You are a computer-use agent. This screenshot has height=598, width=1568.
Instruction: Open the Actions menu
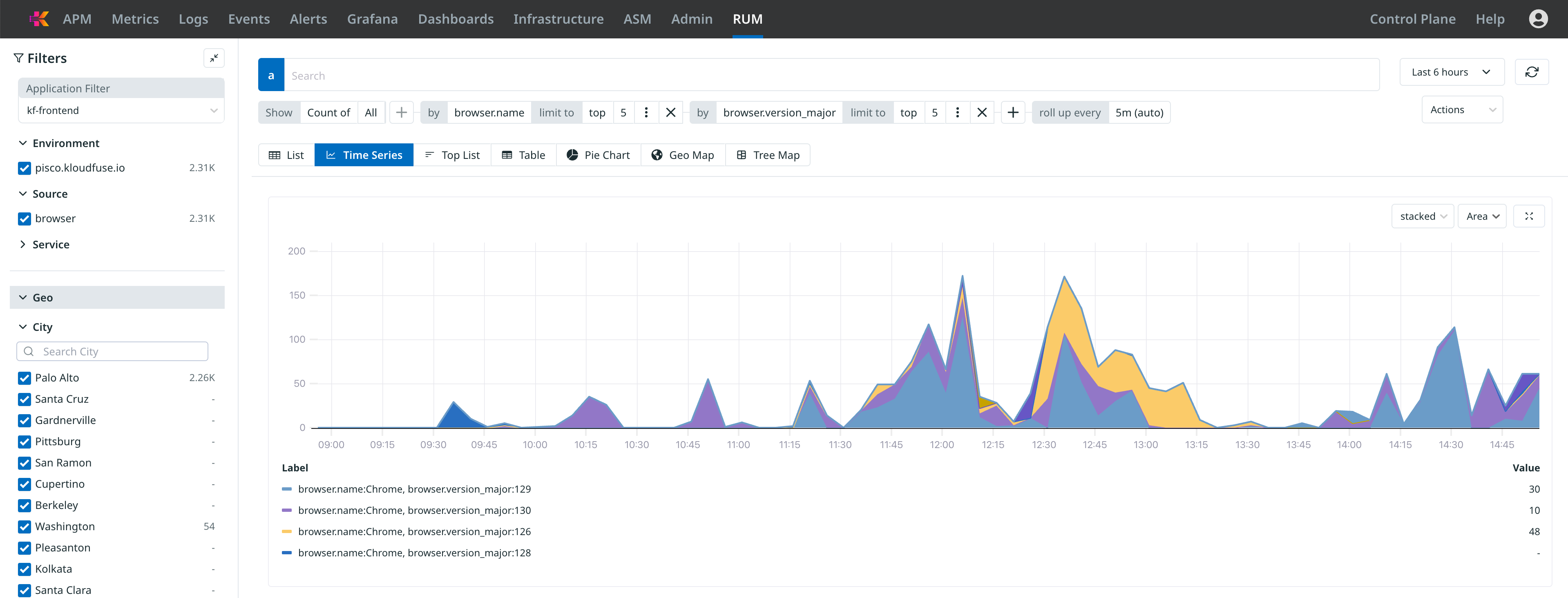point(1462,109)
